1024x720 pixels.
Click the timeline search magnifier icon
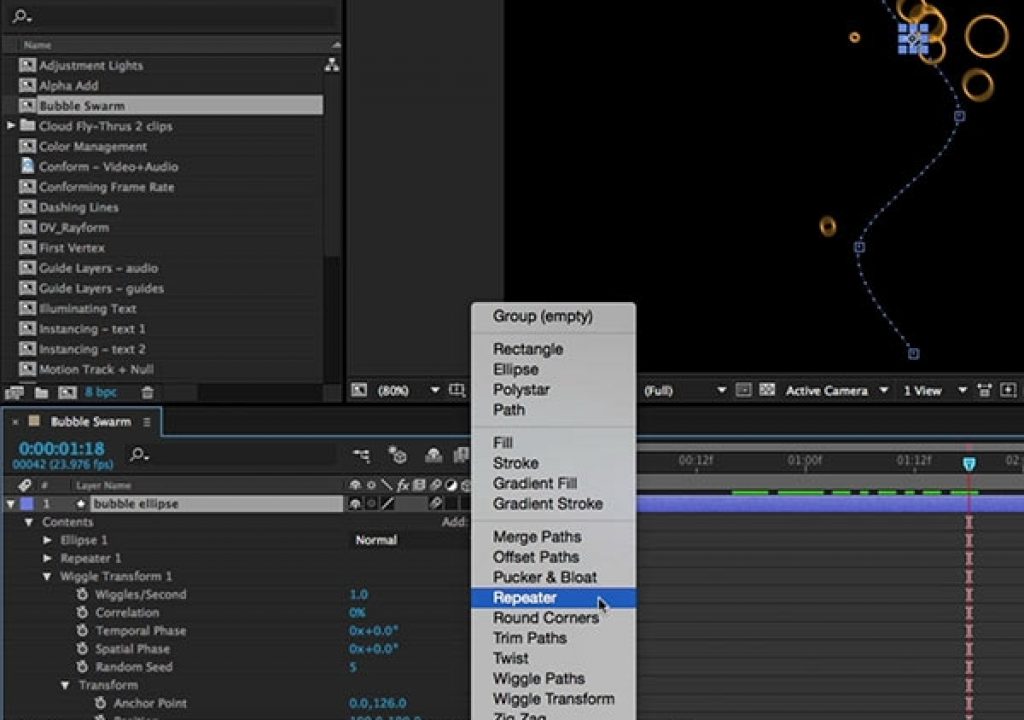coord(139,453)
